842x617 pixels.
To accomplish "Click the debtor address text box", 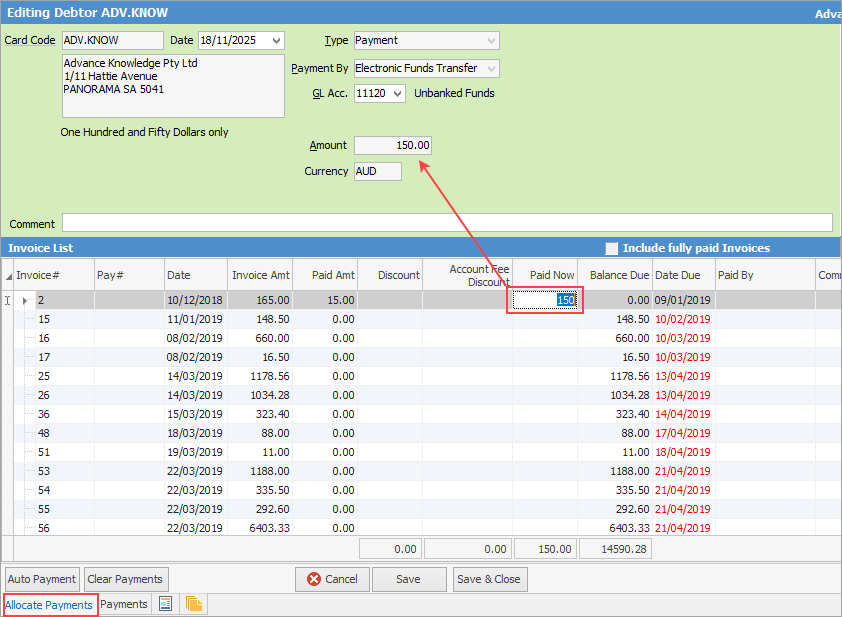I will (x=173, y=86).
